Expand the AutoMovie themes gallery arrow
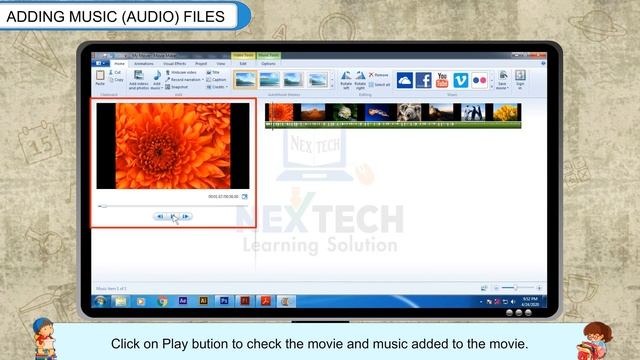640x360 pixels. (x=332, y=86)
